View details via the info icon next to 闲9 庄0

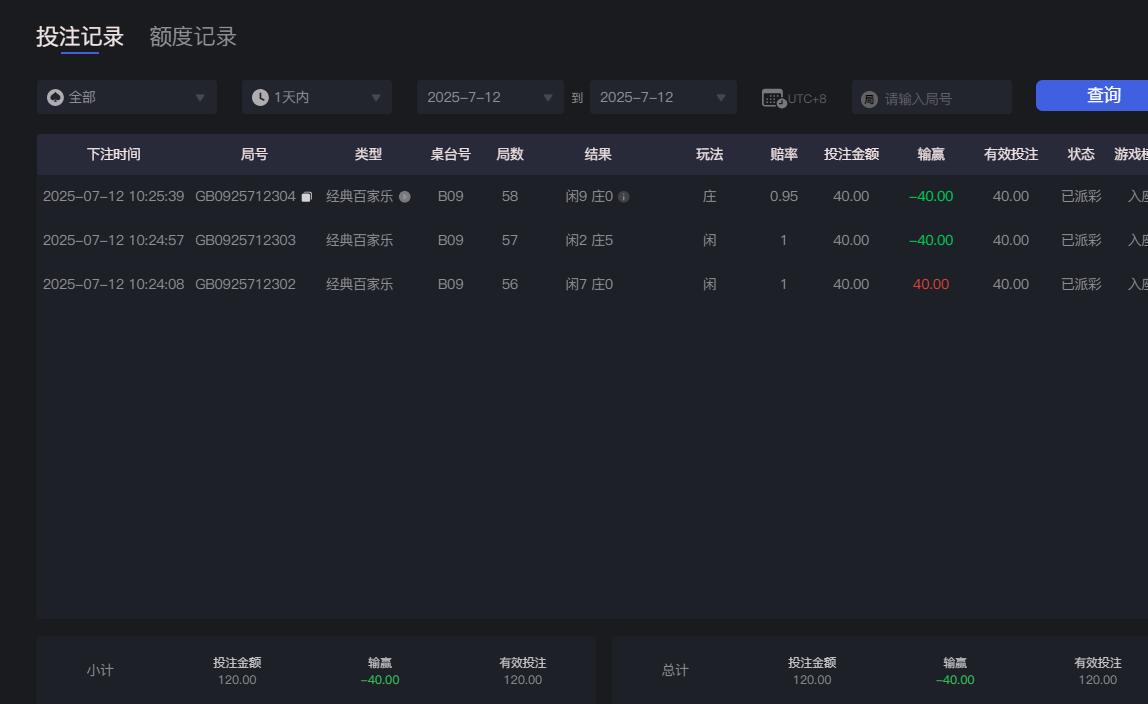(624, 197)
